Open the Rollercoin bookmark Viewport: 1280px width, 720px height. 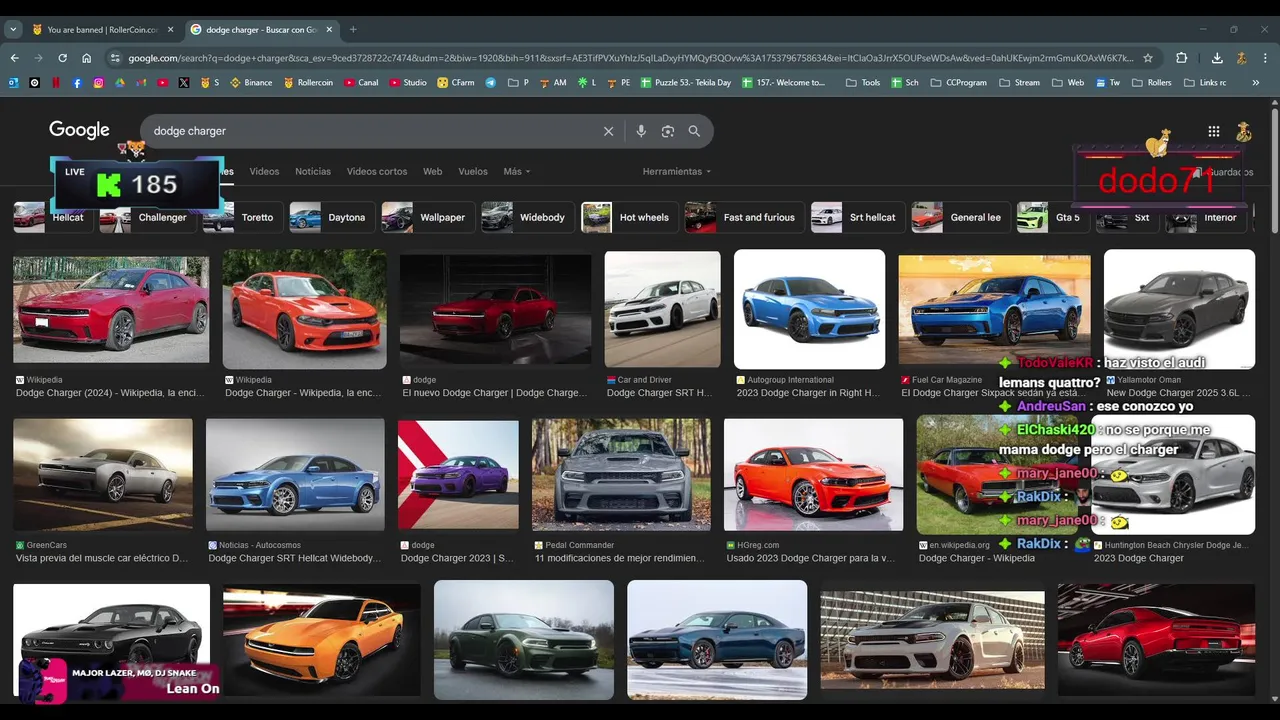pos(308,83)
